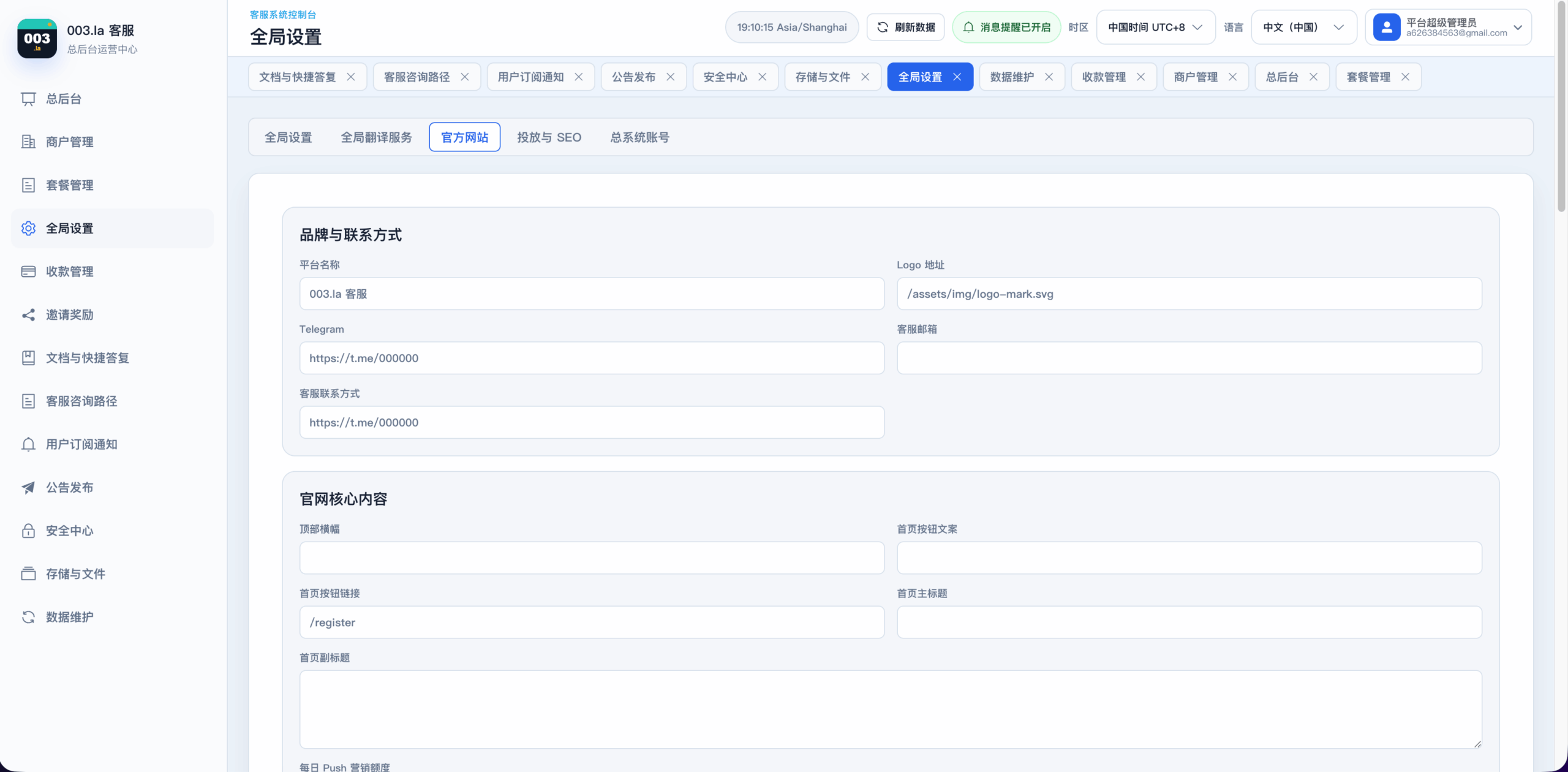Click the 用户订阅通知 sidebar bell icon
Viewport: 1568px width, 772px height.
[28, 444]
